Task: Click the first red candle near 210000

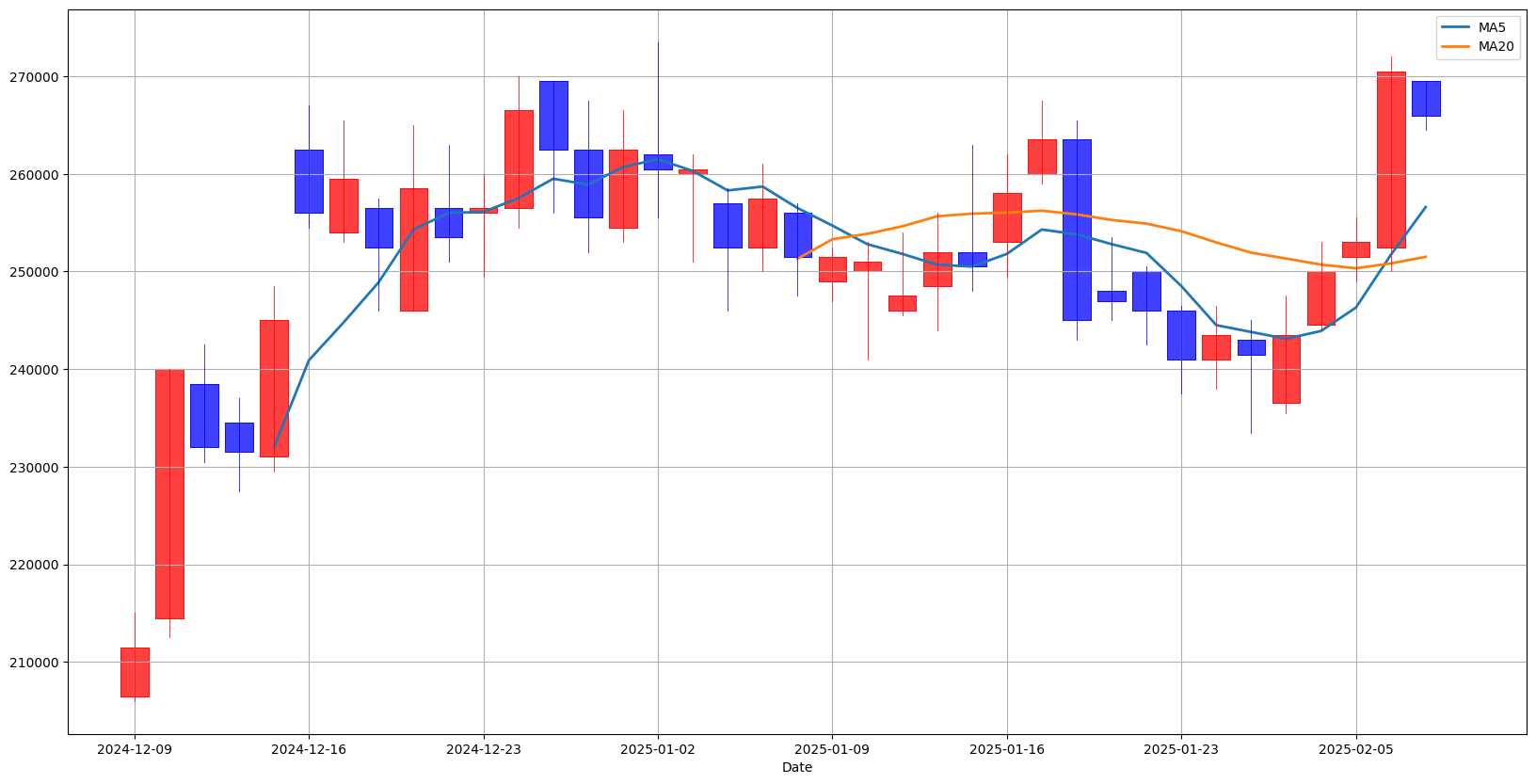Action: (x=135, y=672)
